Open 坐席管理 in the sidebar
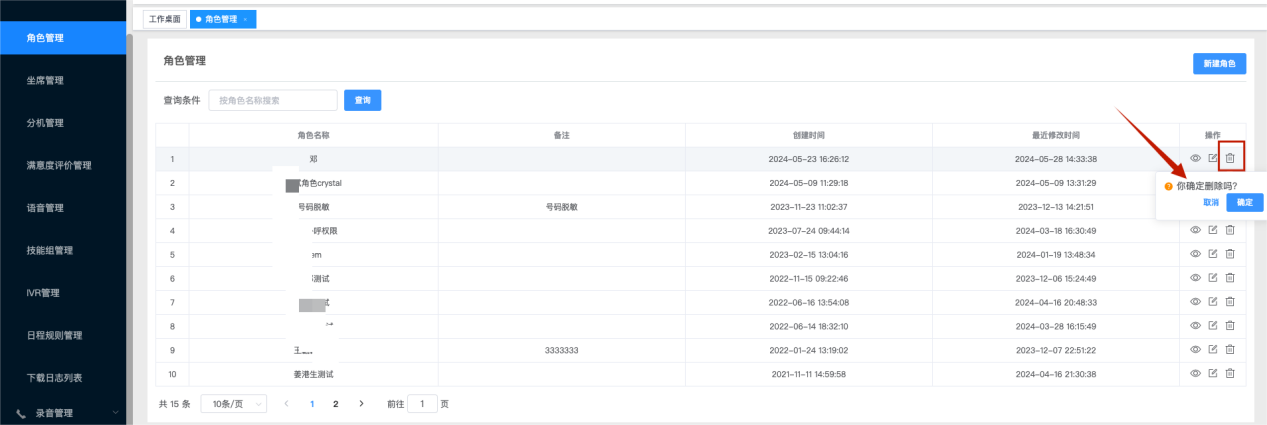This screenshot has width=1267, height=425. (x=63, y=80)
